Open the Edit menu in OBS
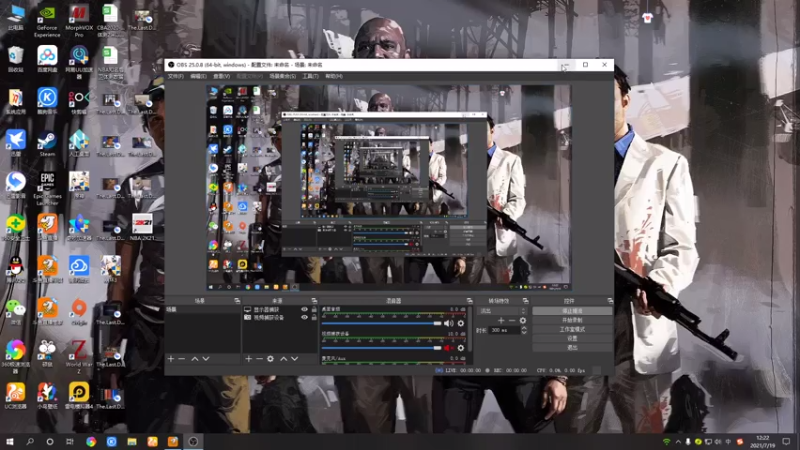 coord(198,77)
